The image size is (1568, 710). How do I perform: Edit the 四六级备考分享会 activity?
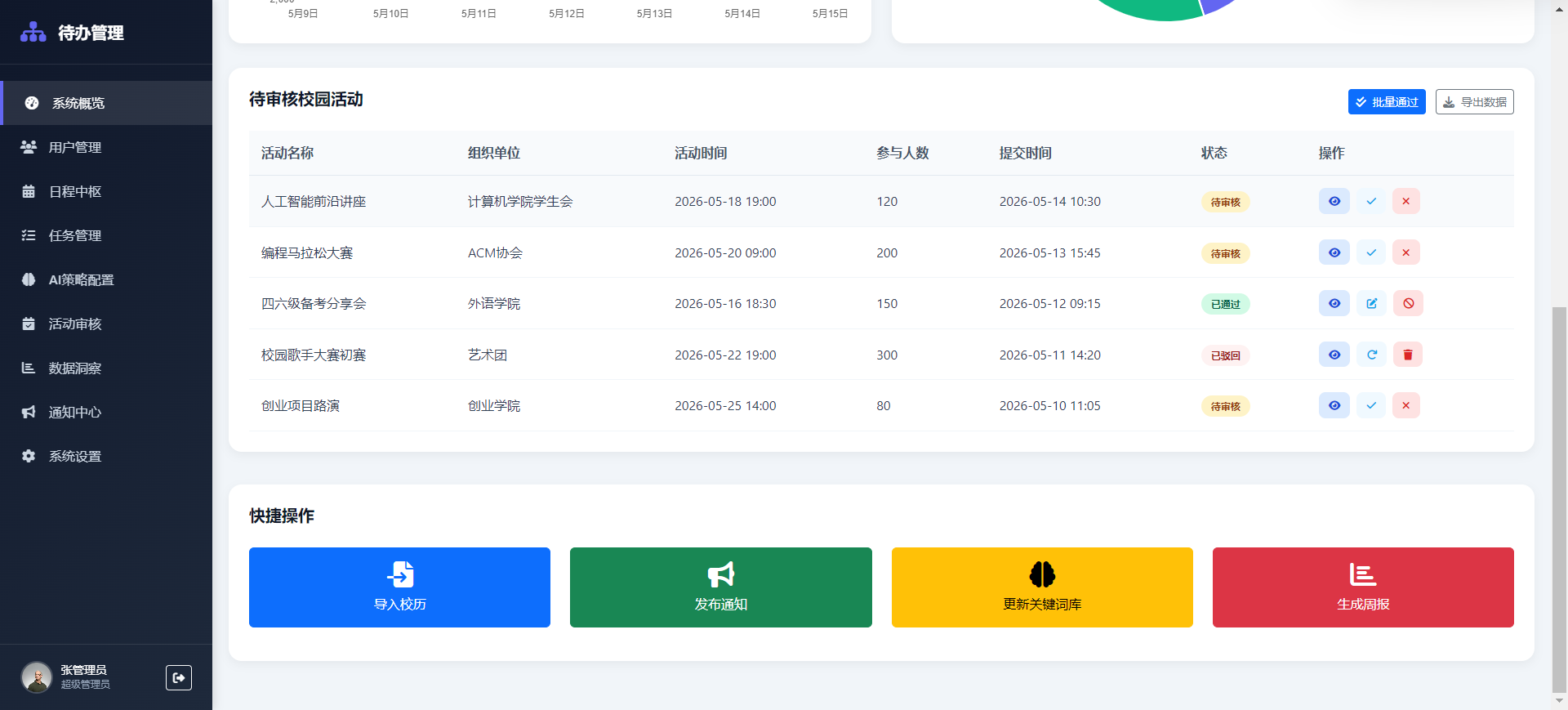pyautogui.click(x=1371, y=303)
